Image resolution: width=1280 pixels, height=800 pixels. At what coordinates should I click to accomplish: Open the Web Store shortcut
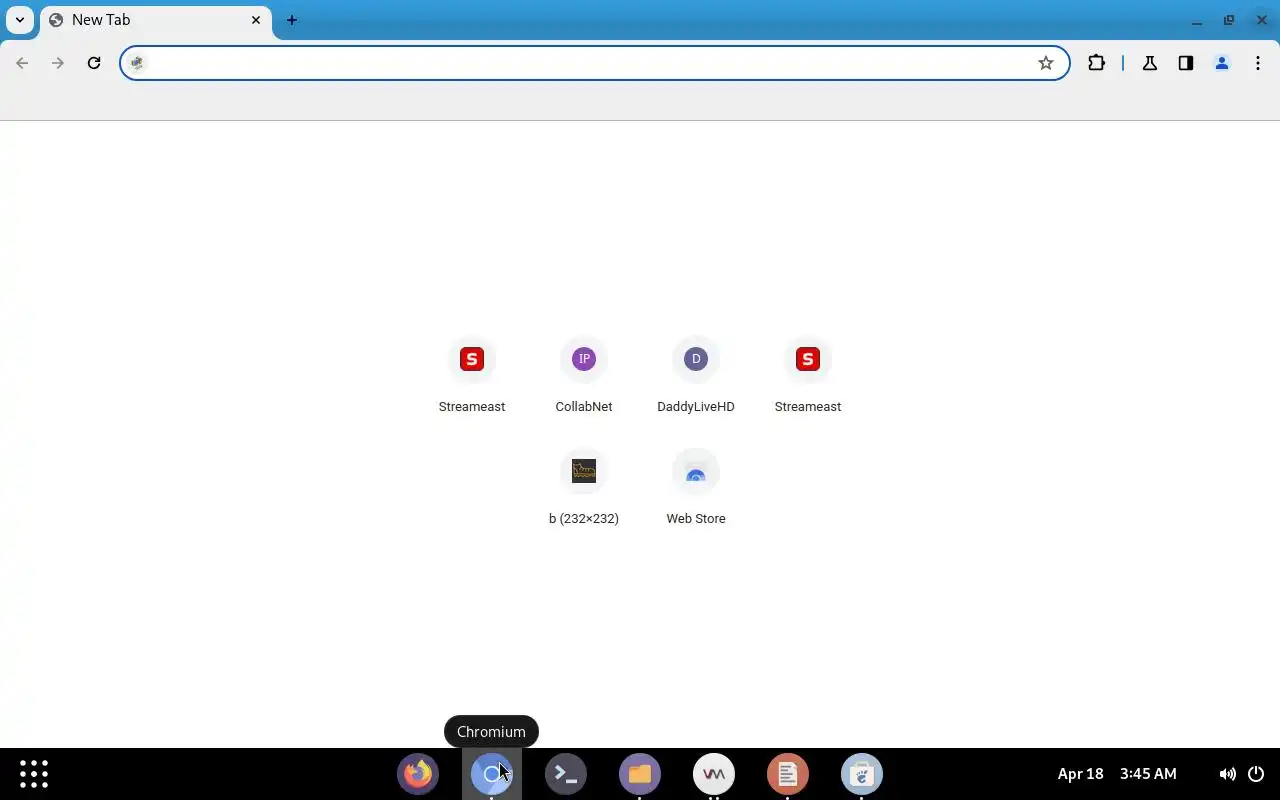tap(696, 488)
